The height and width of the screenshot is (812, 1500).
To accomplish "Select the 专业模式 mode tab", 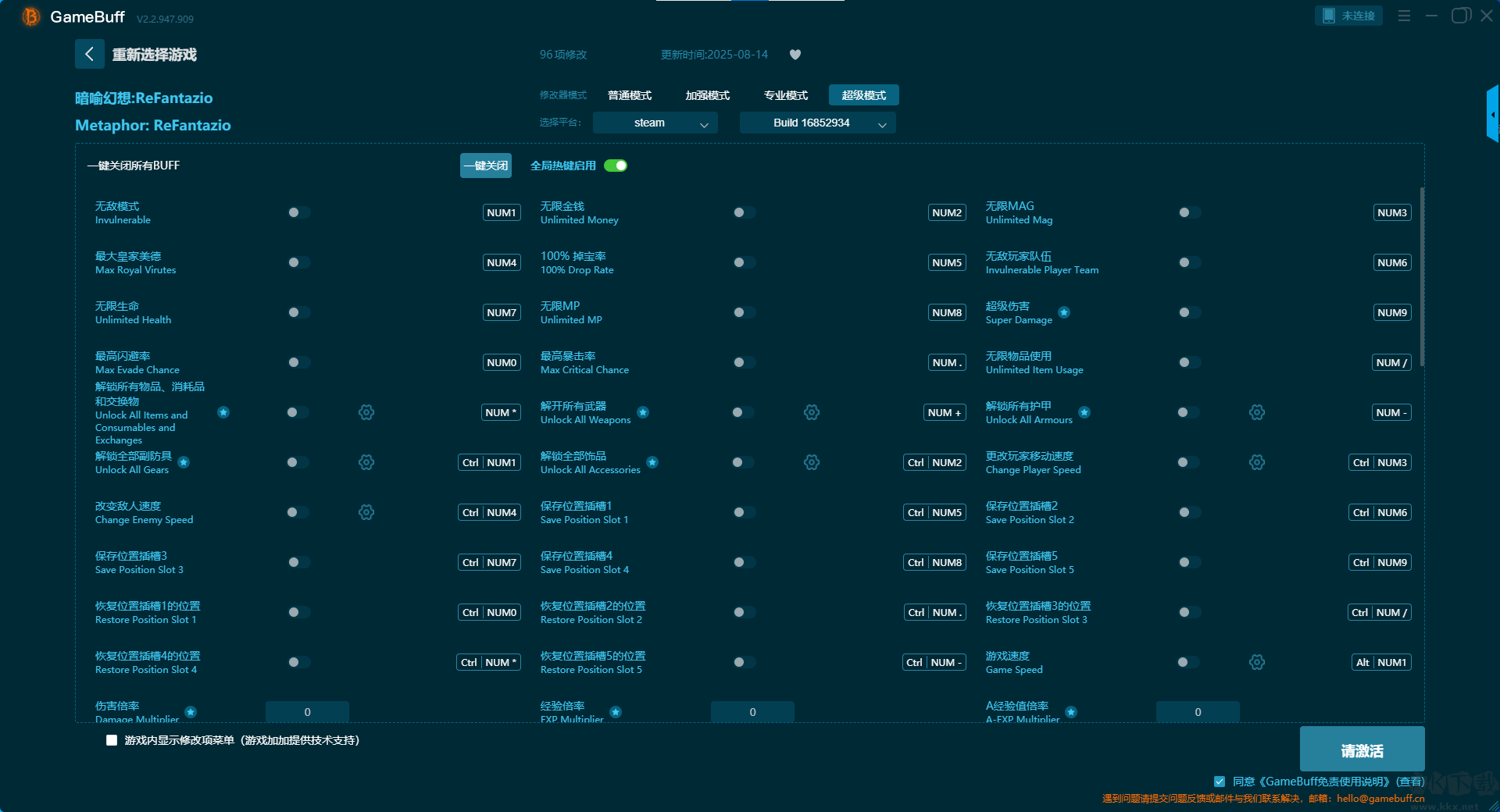I will tap(786, 95).
